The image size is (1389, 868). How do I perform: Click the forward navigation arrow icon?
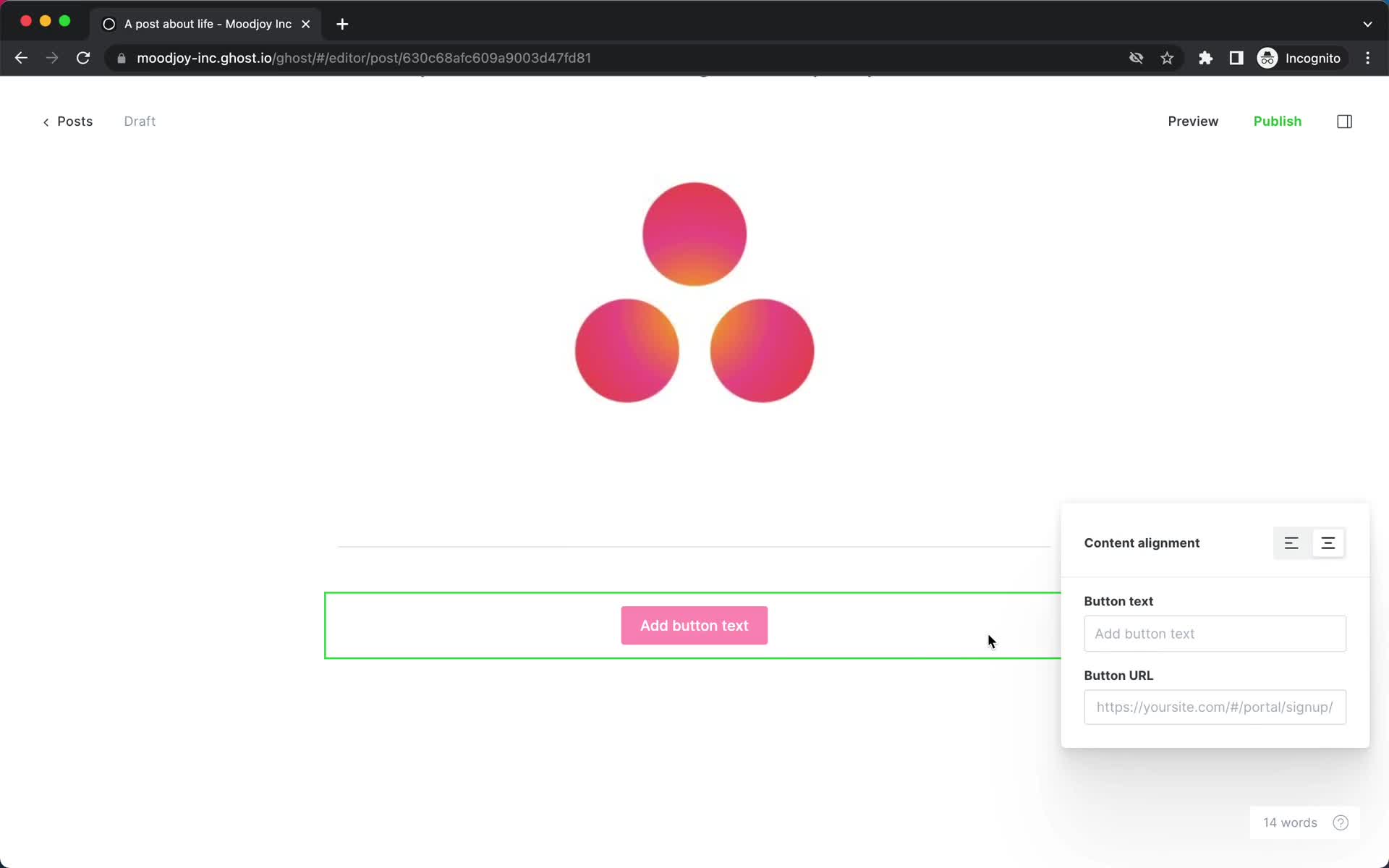[51, 58]
